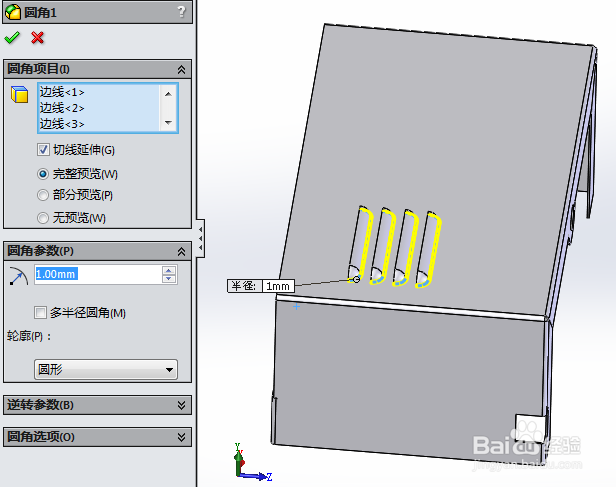Select 边线<3> in the items list
The height and width of the screenshot is (487, 616).
[x=62, y=124]
